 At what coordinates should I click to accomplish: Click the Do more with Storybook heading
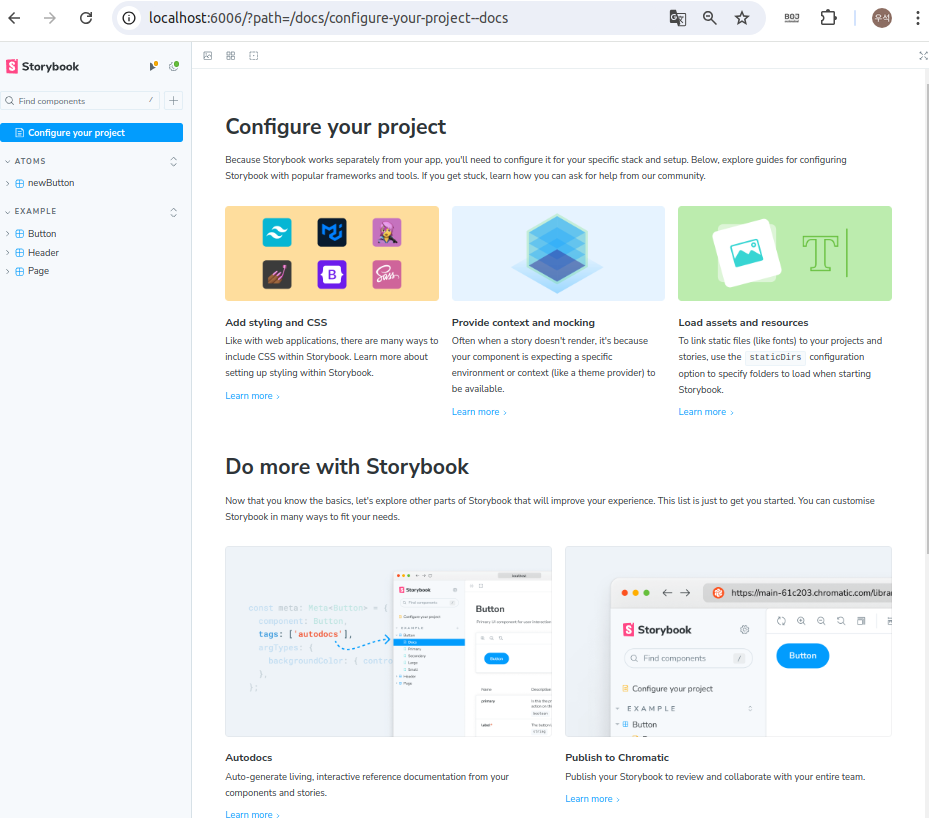347,467
